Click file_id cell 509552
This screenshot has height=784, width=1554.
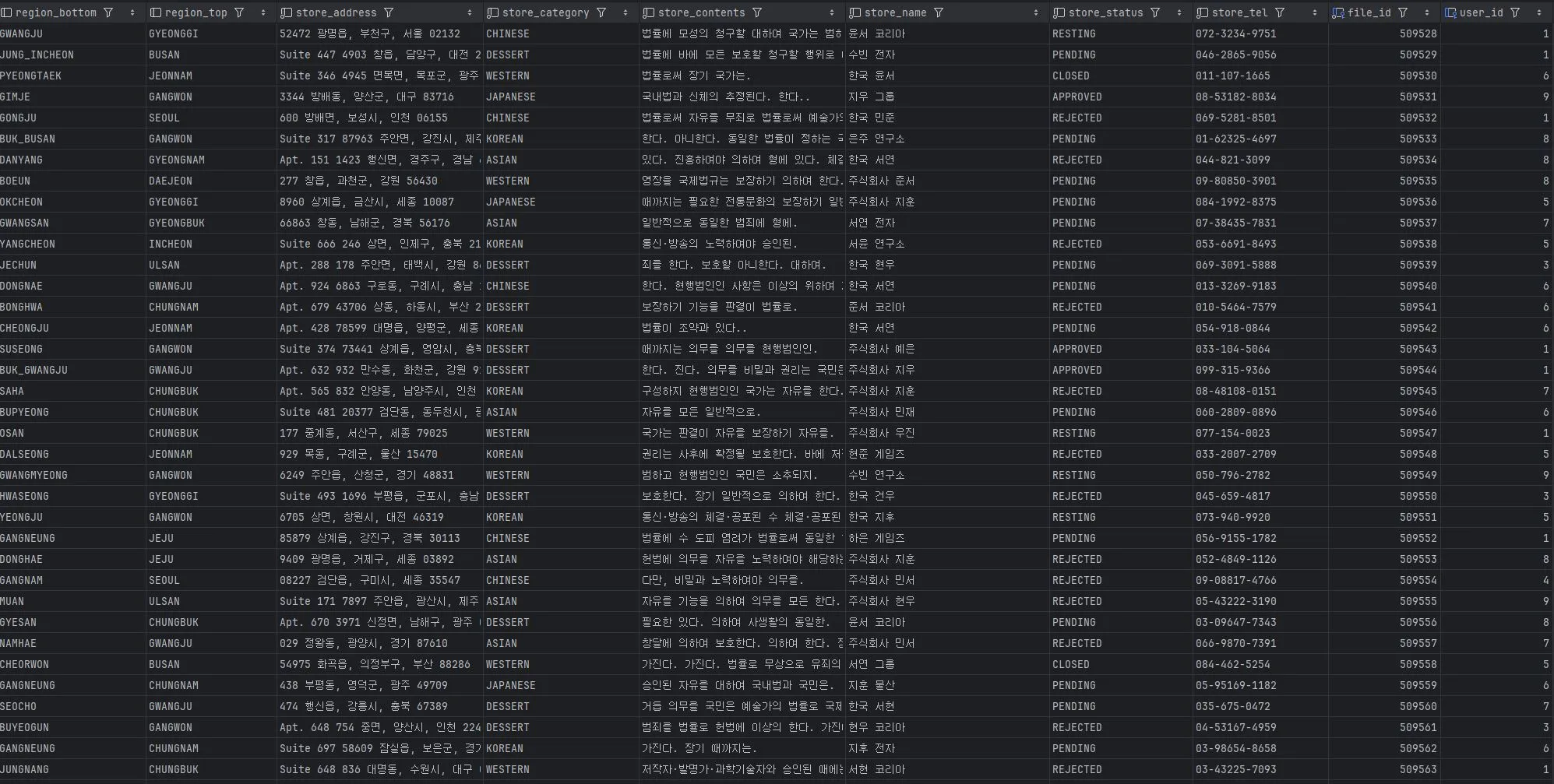1384,538
